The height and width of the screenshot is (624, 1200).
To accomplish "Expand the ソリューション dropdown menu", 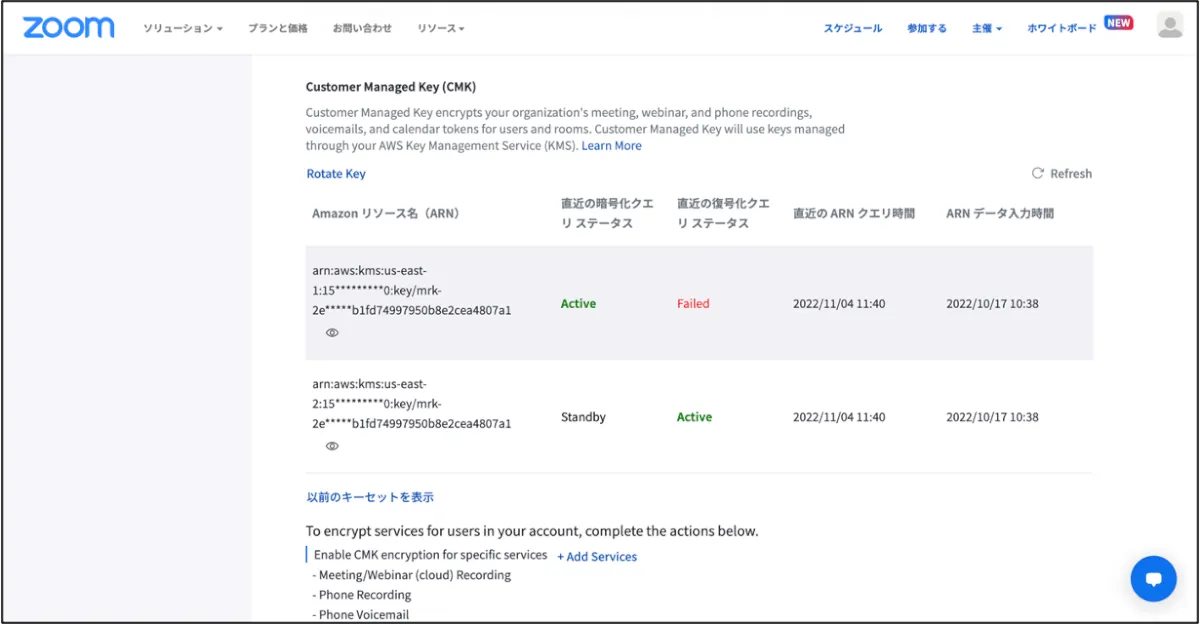I will 182,28.
